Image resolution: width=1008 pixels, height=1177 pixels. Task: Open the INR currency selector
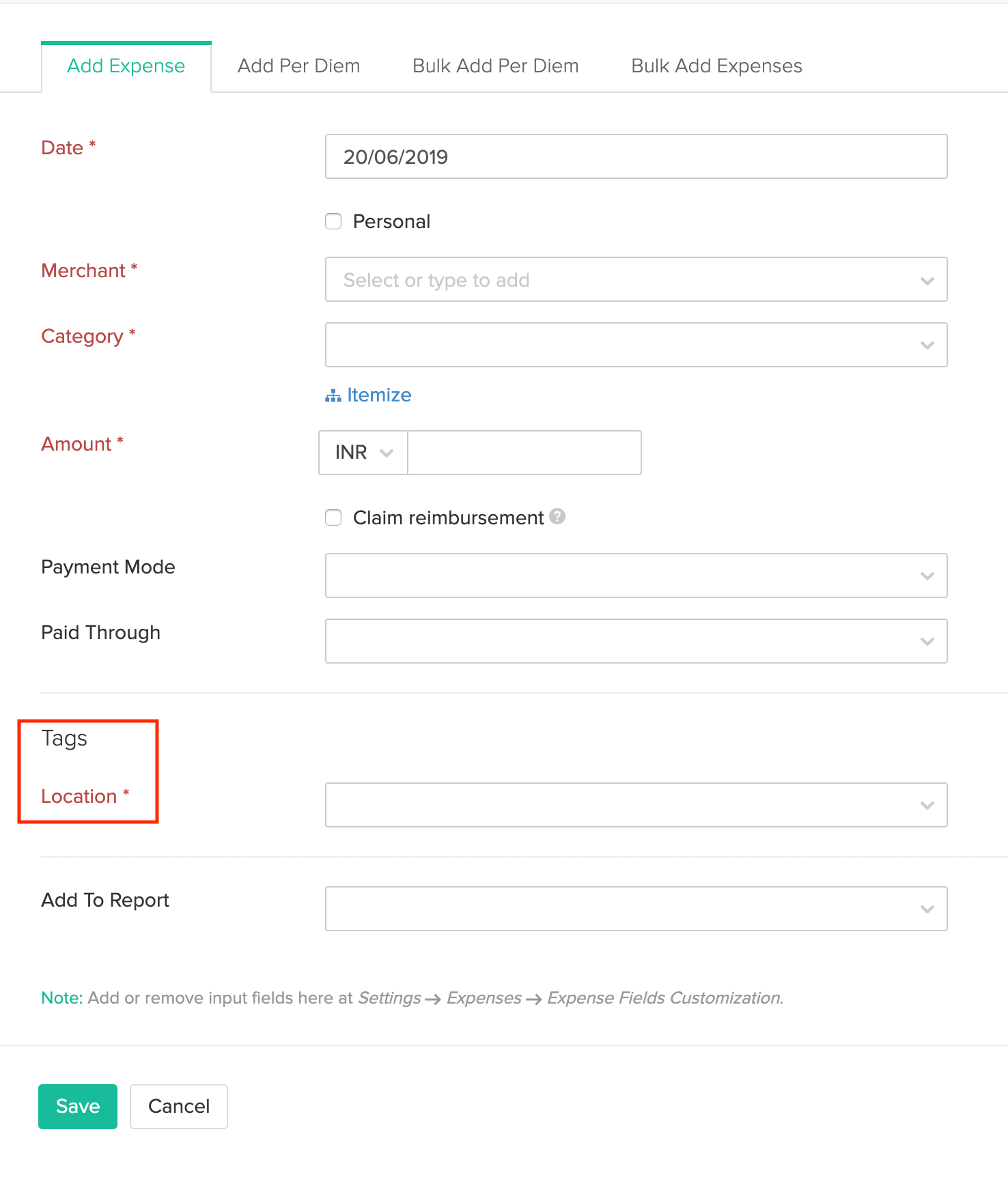(363, 453)
